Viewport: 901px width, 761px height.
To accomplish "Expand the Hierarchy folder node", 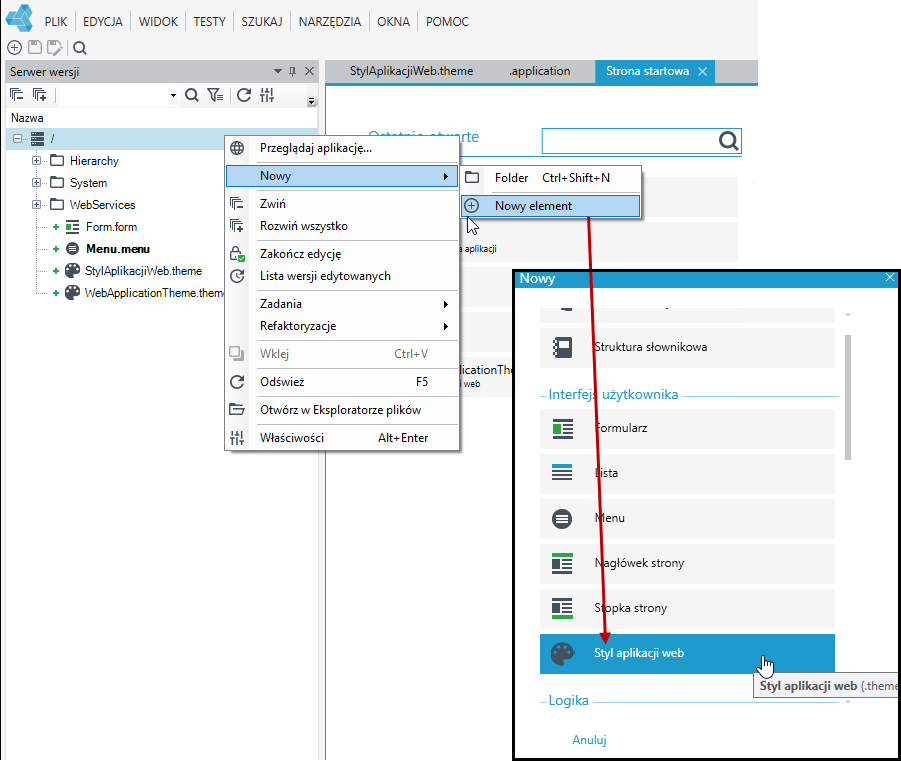I will tap(36, 161).
